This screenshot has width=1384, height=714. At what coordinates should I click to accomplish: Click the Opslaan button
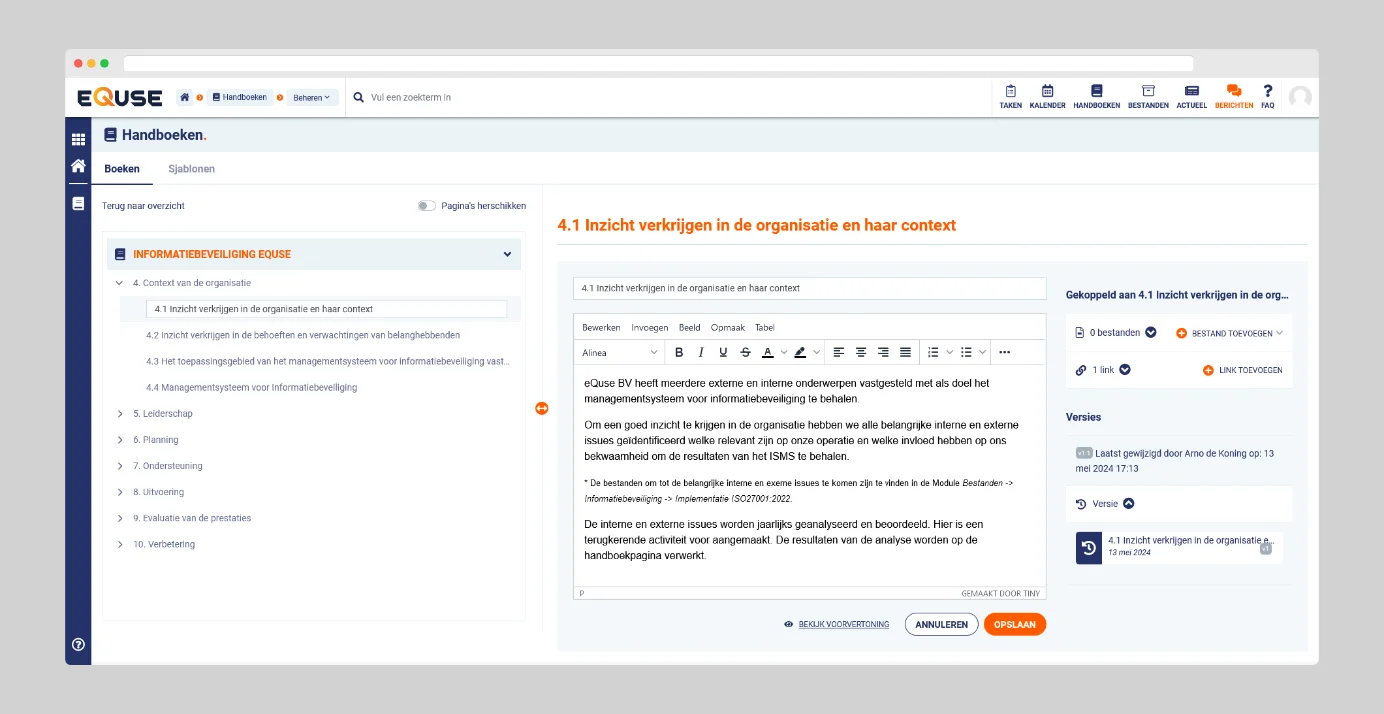coord(1014,624)
